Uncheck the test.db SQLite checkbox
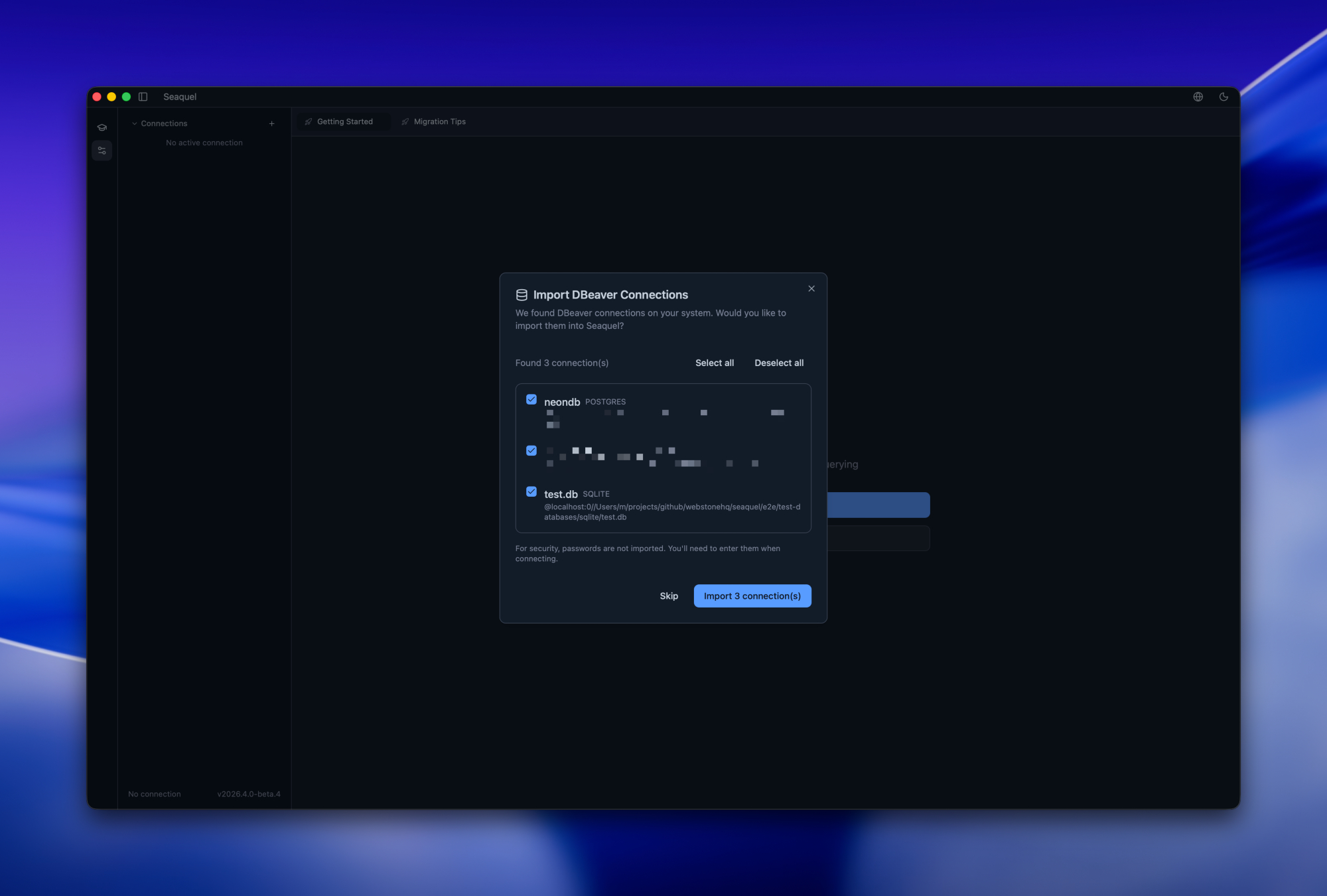The width and height of the screenshot is (1327, 896). pos(531,491)
